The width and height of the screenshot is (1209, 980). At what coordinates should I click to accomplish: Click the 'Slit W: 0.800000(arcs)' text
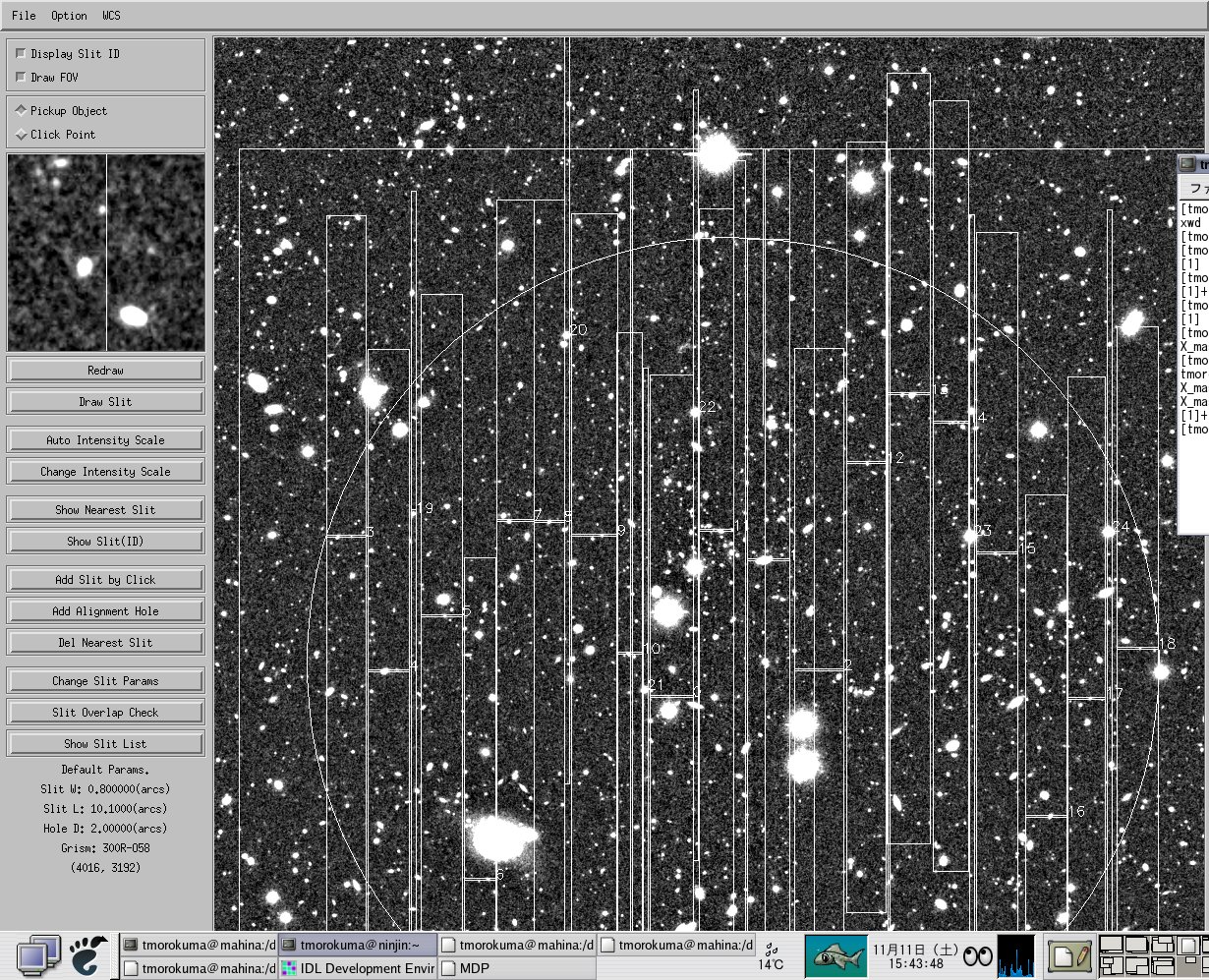(104, 789)
